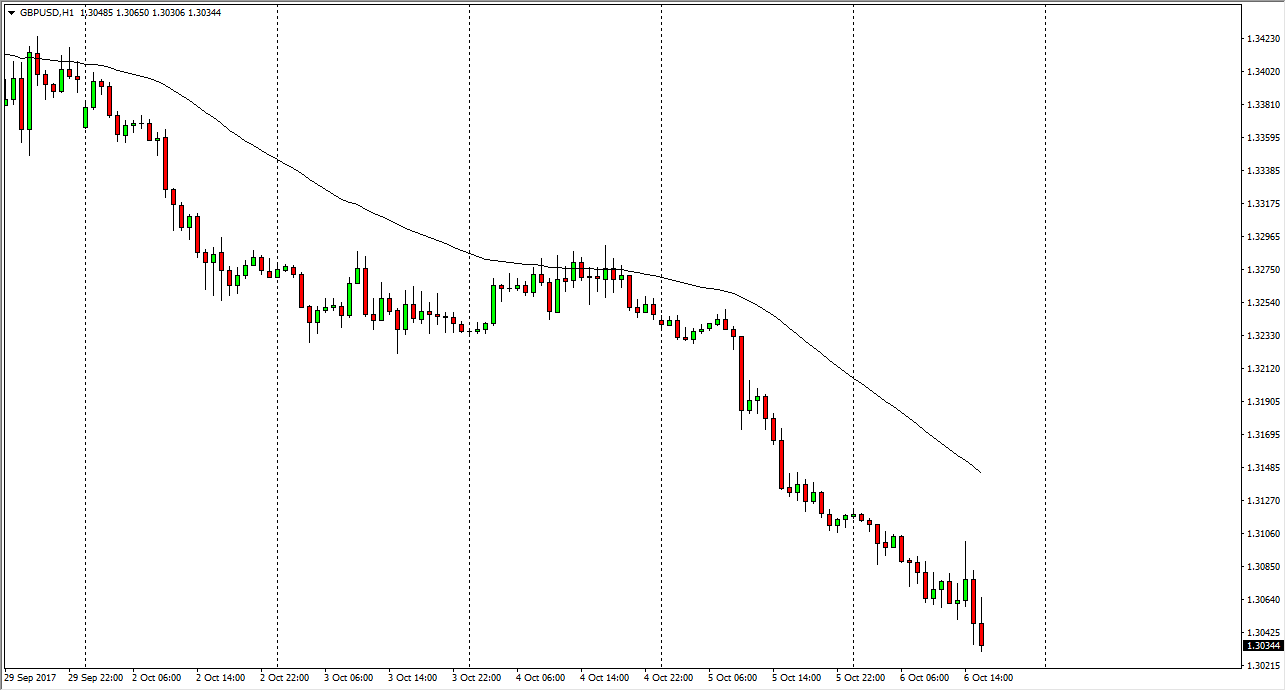
Task: Click the 1.34230 level on price axis
Action: [x=1263, y=39]
